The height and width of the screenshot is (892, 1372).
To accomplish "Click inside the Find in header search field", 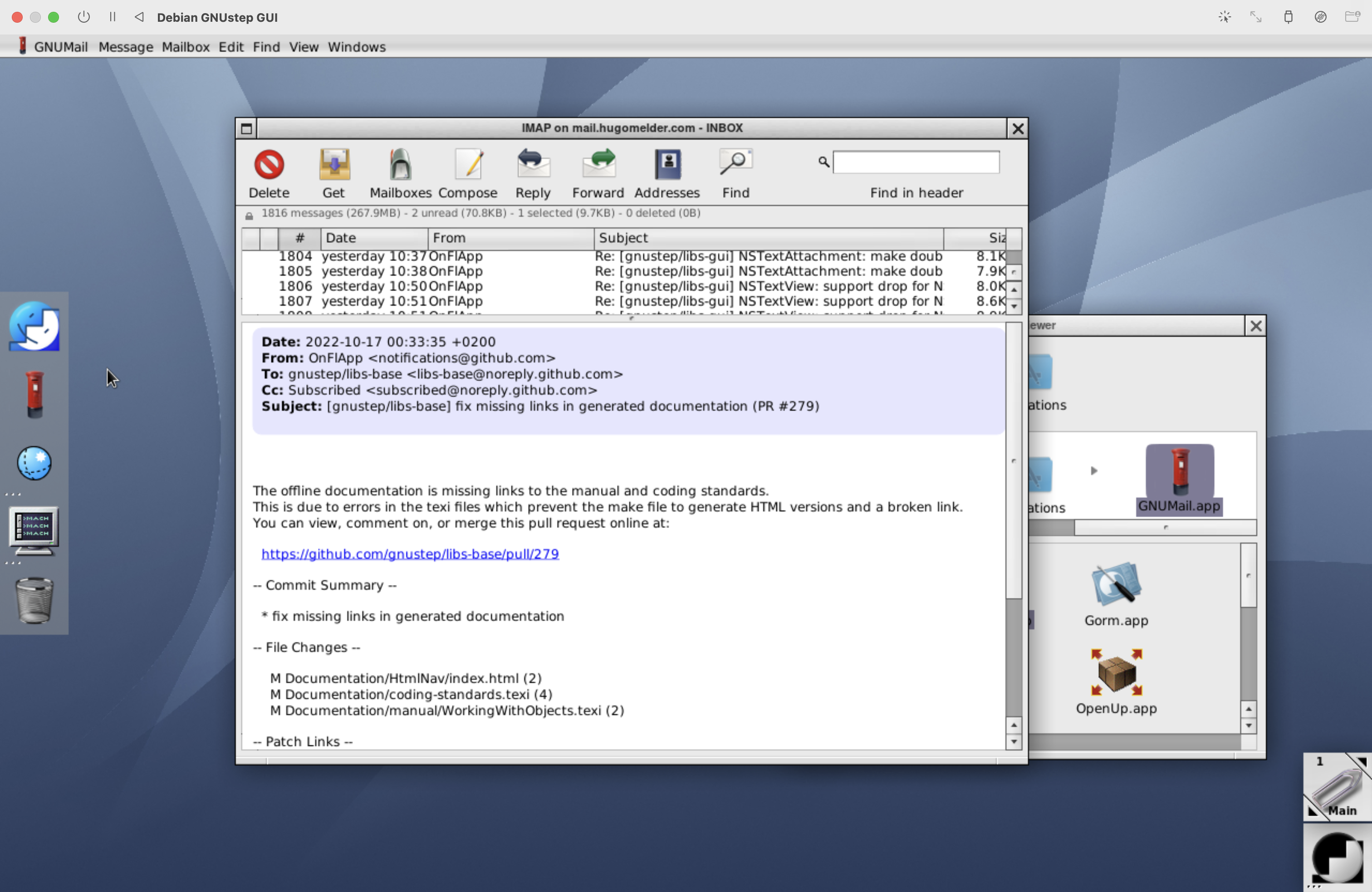I will (916, 162).
